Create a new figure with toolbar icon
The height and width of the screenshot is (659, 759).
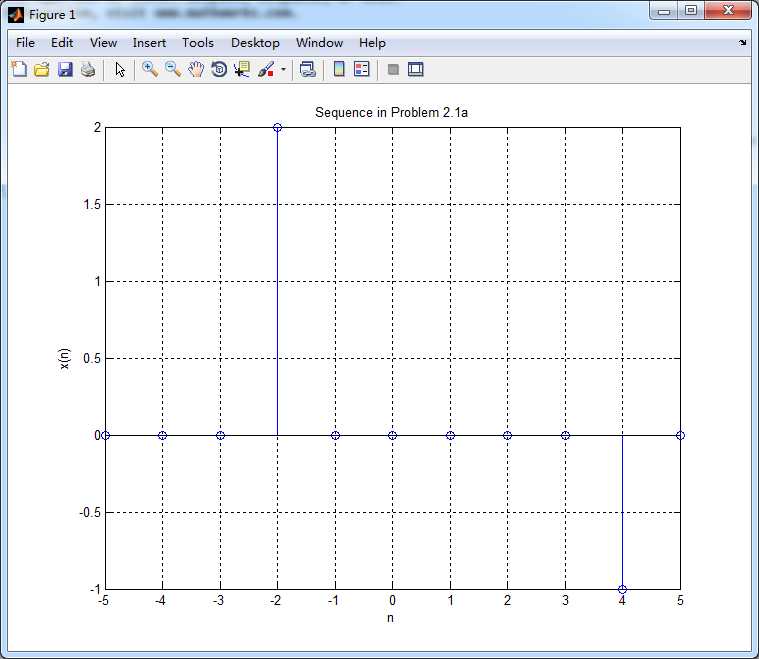[19, 69]
